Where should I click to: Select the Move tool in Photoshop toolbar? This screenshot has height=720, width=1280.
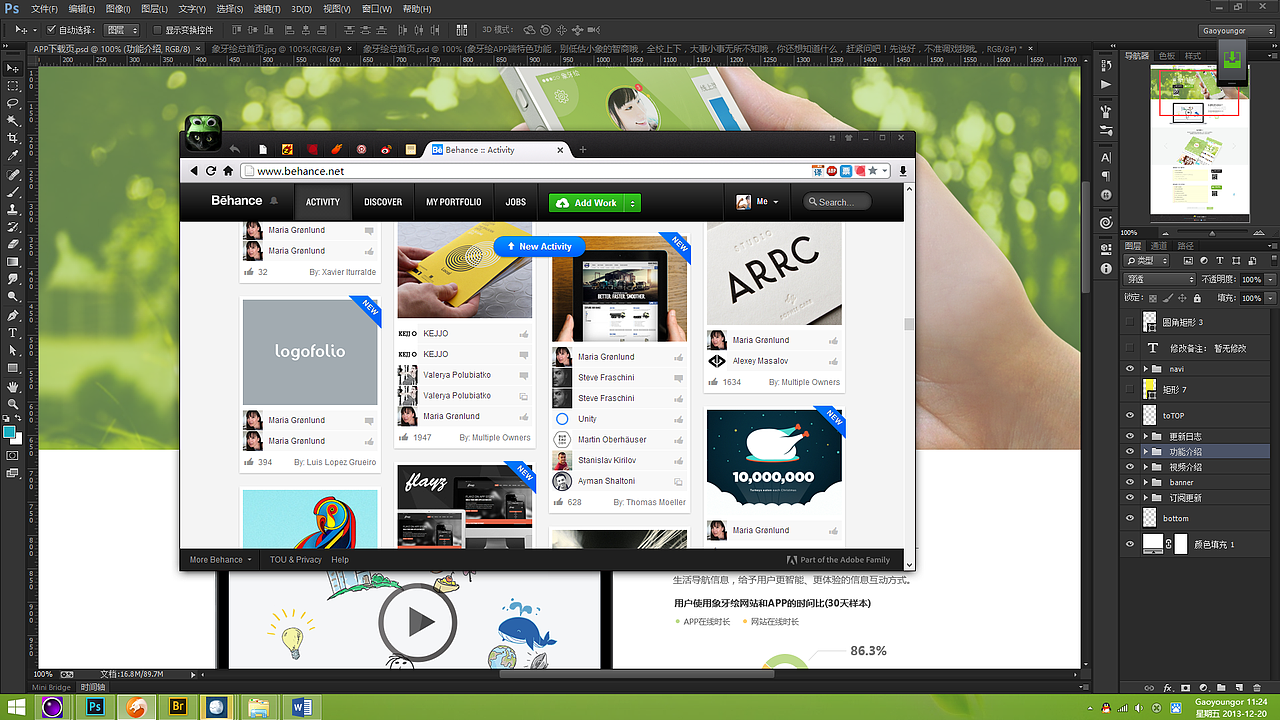(13, 68)
